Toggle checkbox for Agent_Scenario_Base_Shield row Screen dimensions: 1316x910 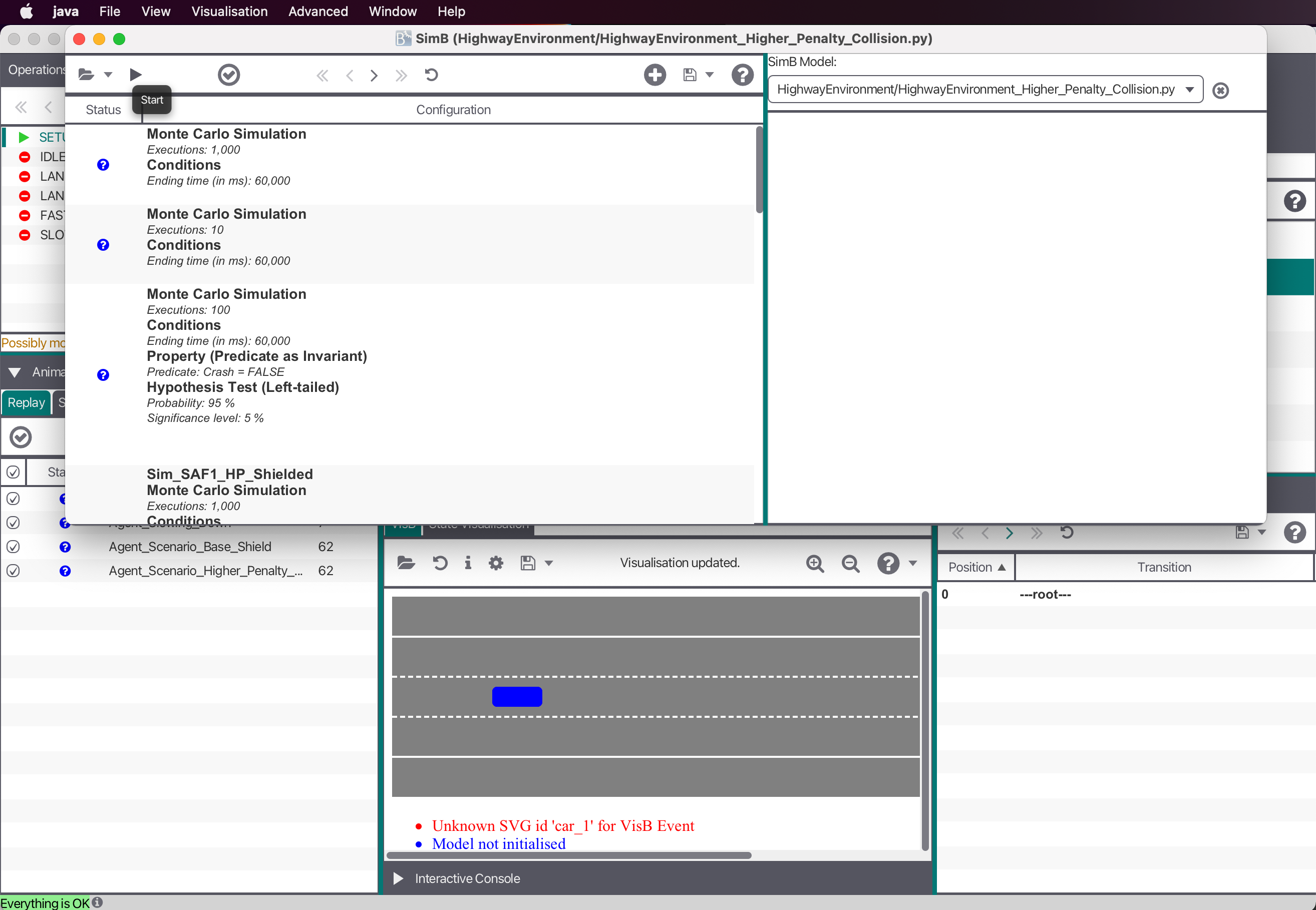click(x=13, y=547)
